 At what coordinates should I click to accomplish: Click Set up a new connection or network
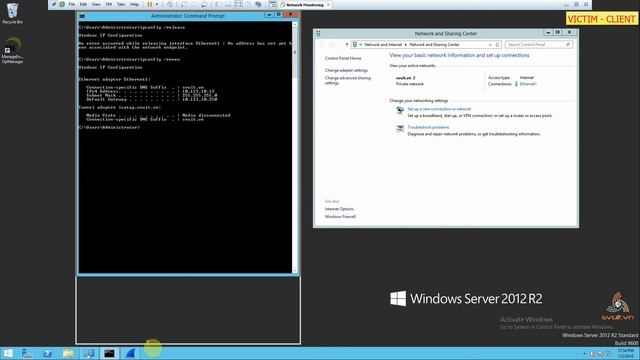439,109
